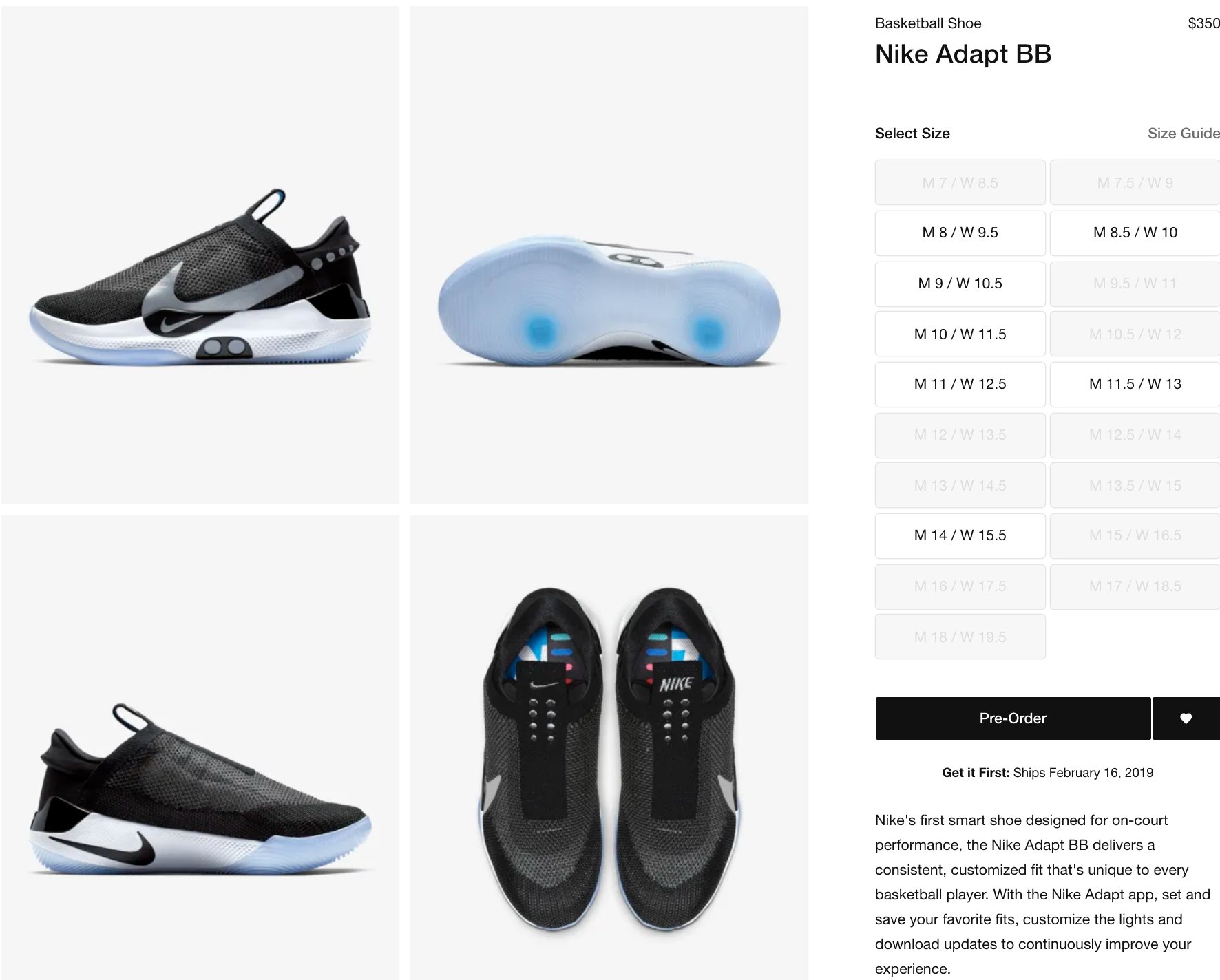Open the Size Guide link
This screenshot has width=1220, height=980.
1184,134
